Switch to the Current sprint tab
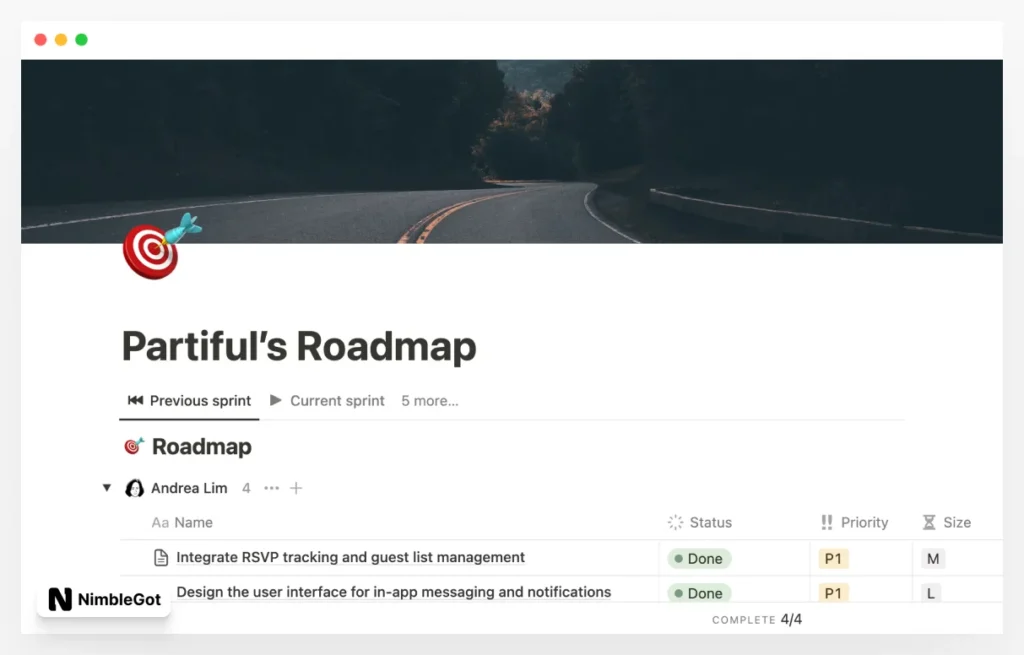 327,401
